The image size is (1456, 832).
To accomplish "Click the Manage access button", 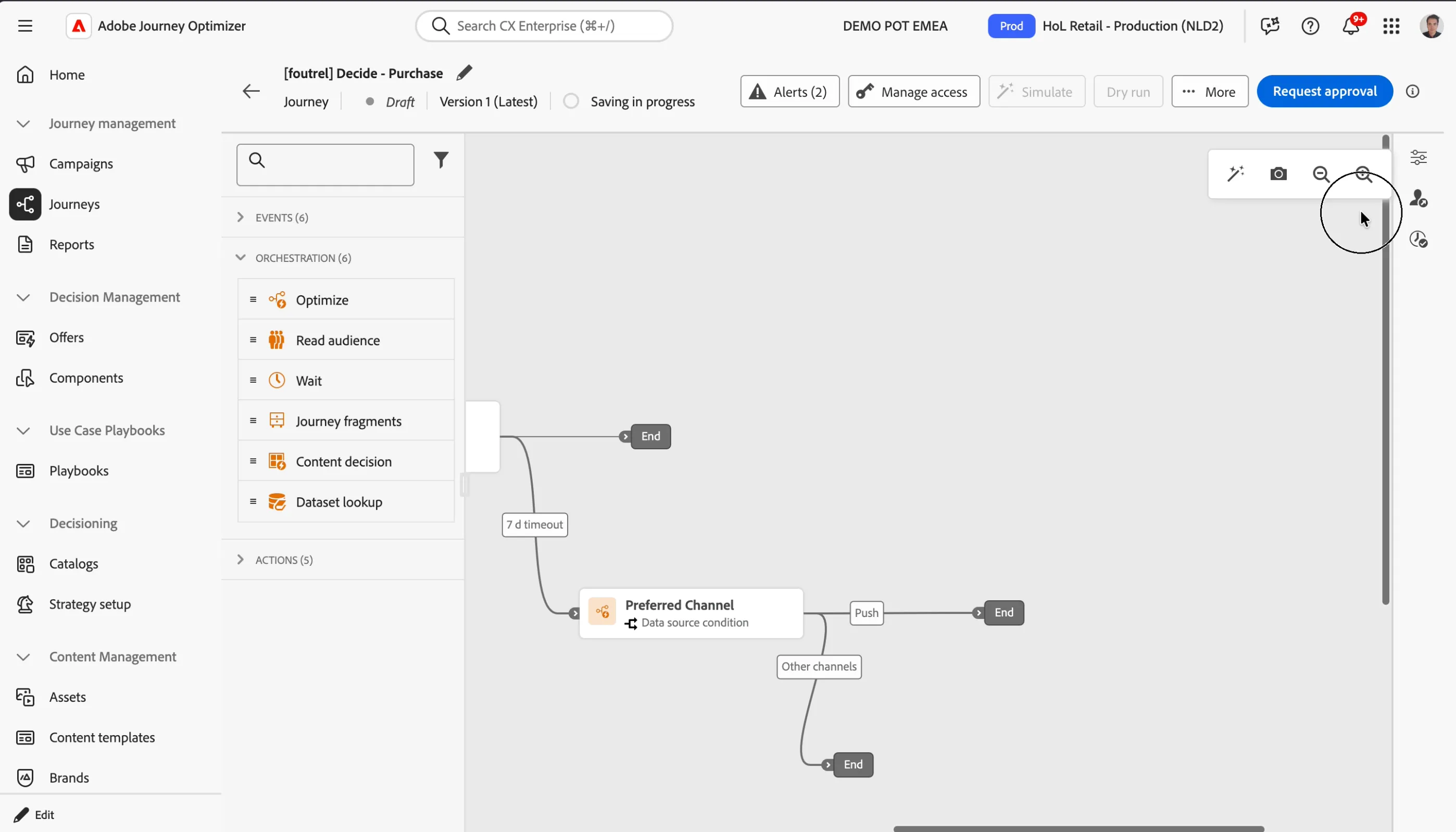I will [914, 92].
